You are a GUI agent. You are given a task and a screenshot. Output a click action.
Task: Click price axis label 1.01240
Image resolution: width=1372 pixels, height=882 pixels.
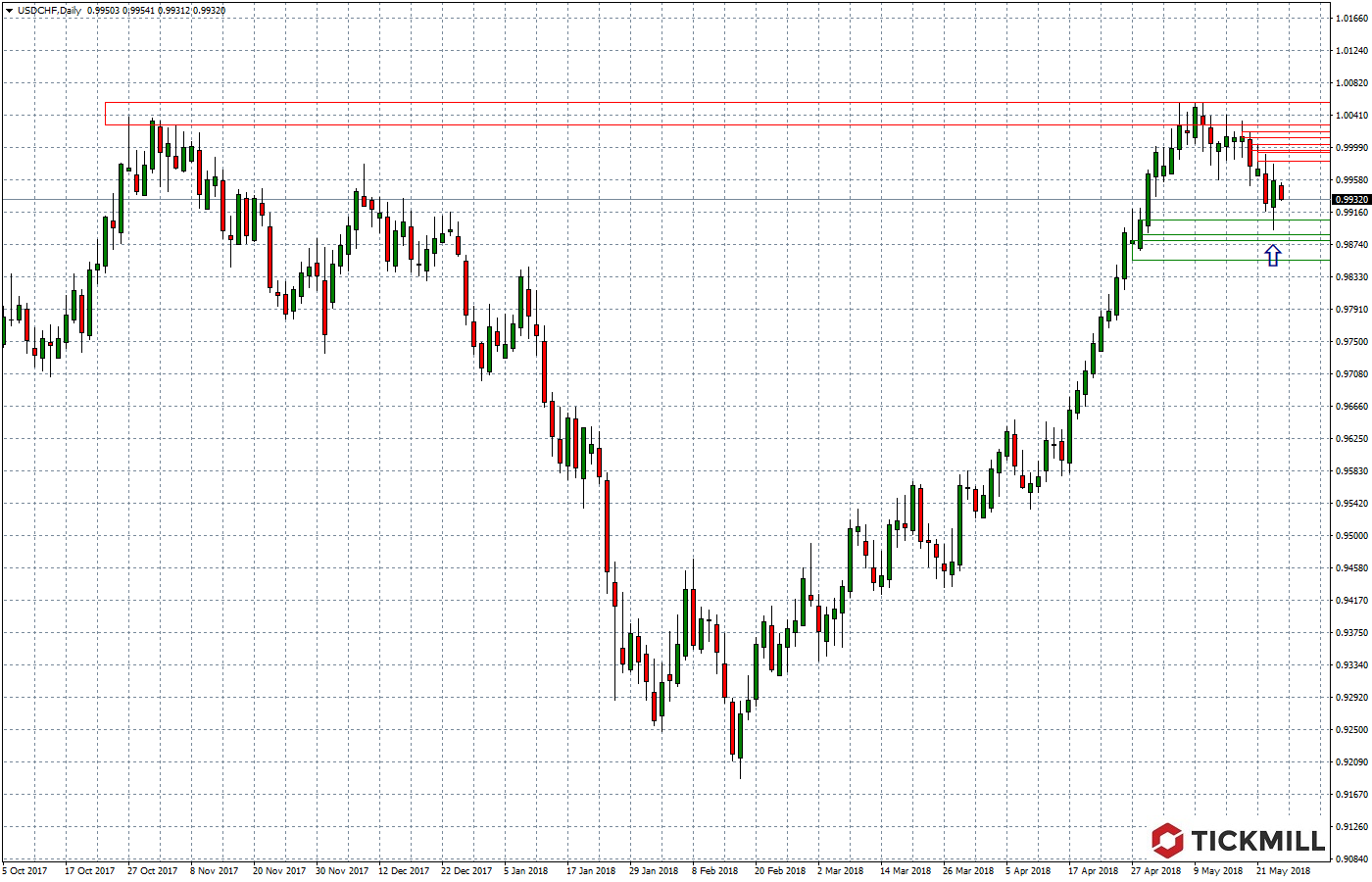(1351, 51)
